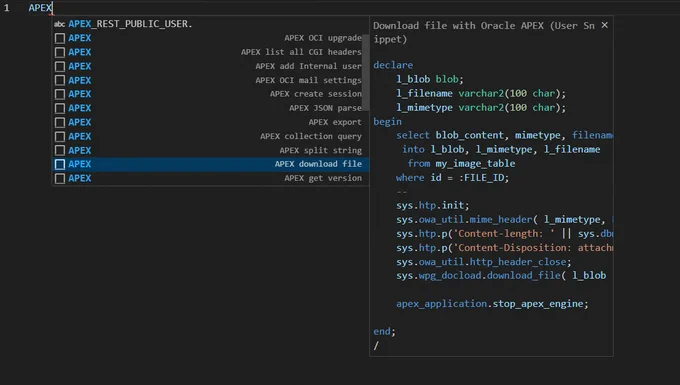The width and height of the screenshot is (680, 385).
Task: Click the snippet icon of APEX split string
Action: click(60, 150)
